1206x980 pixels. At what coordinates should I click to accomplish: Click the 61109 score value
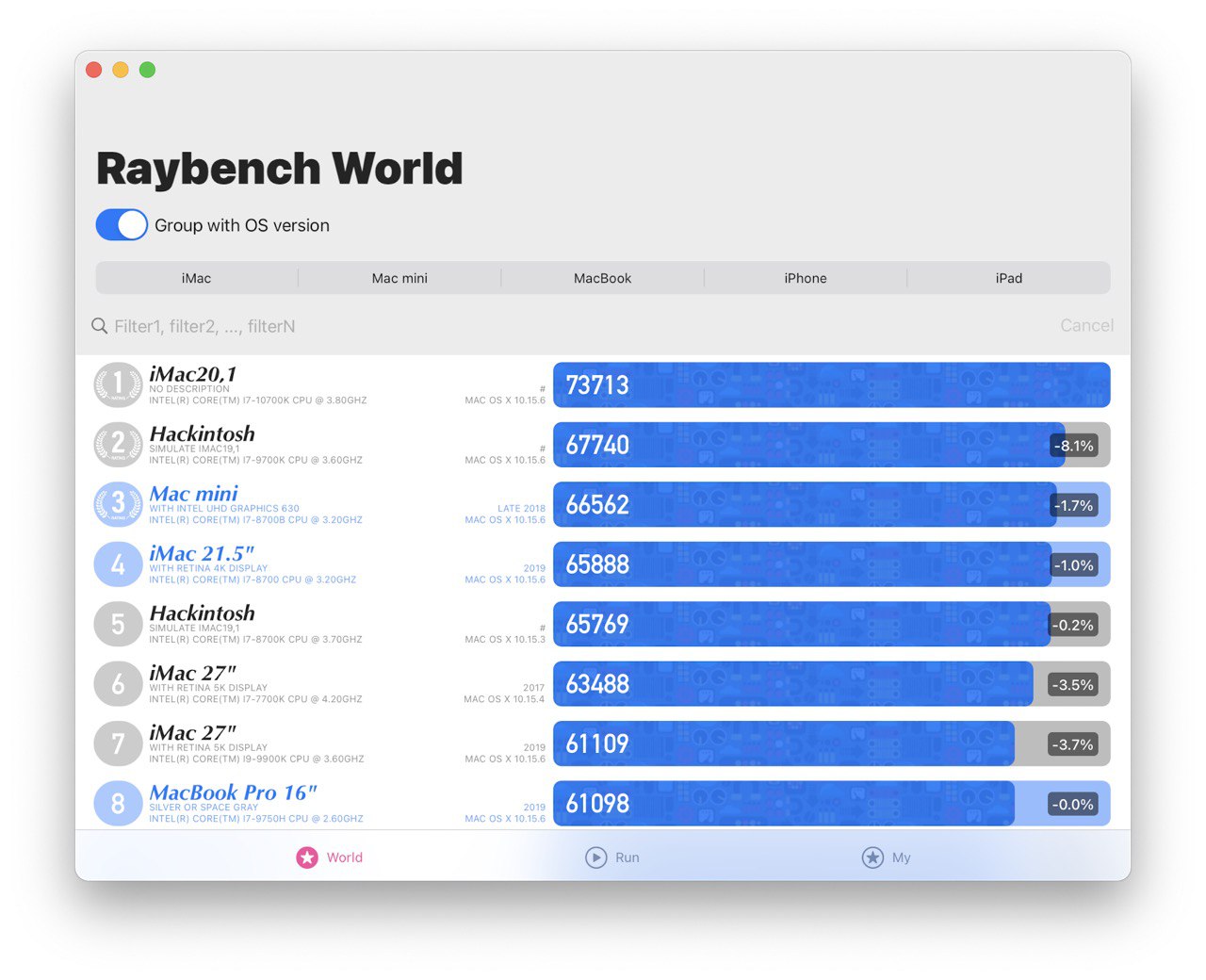point(597,743)
